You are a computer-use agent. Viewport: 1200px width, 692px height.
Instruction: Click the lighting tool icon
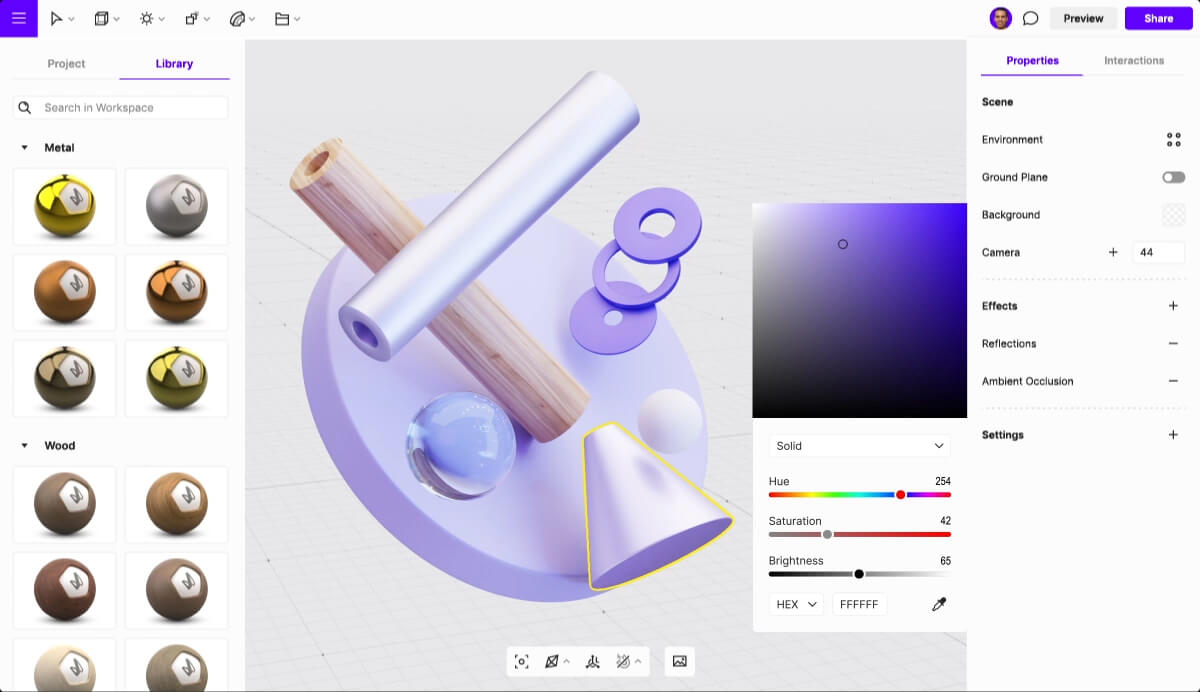pyautogui.click(x=146, y=18)
